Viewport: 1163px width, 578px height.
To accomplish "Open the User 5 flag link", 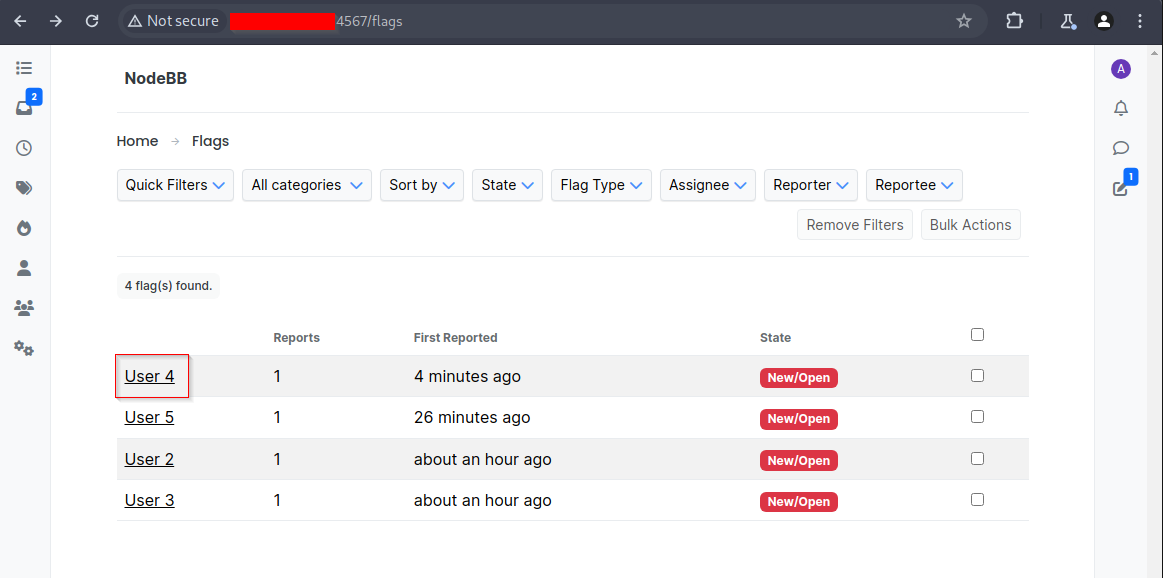I will point(149,418).
